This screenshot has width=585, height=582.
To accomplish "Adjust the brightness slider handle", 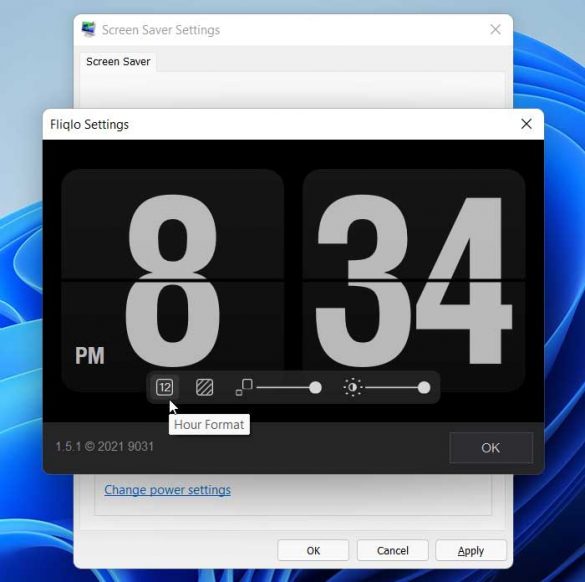I will tap(424, 388).
